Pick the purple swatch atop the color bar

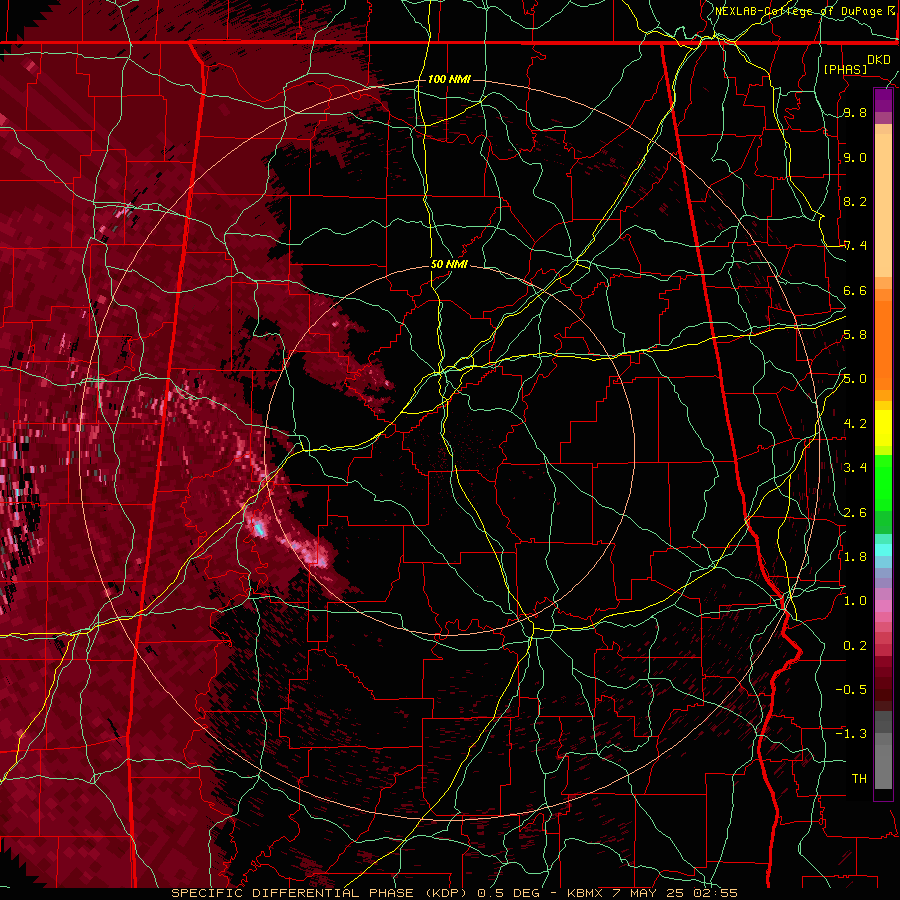883,100
